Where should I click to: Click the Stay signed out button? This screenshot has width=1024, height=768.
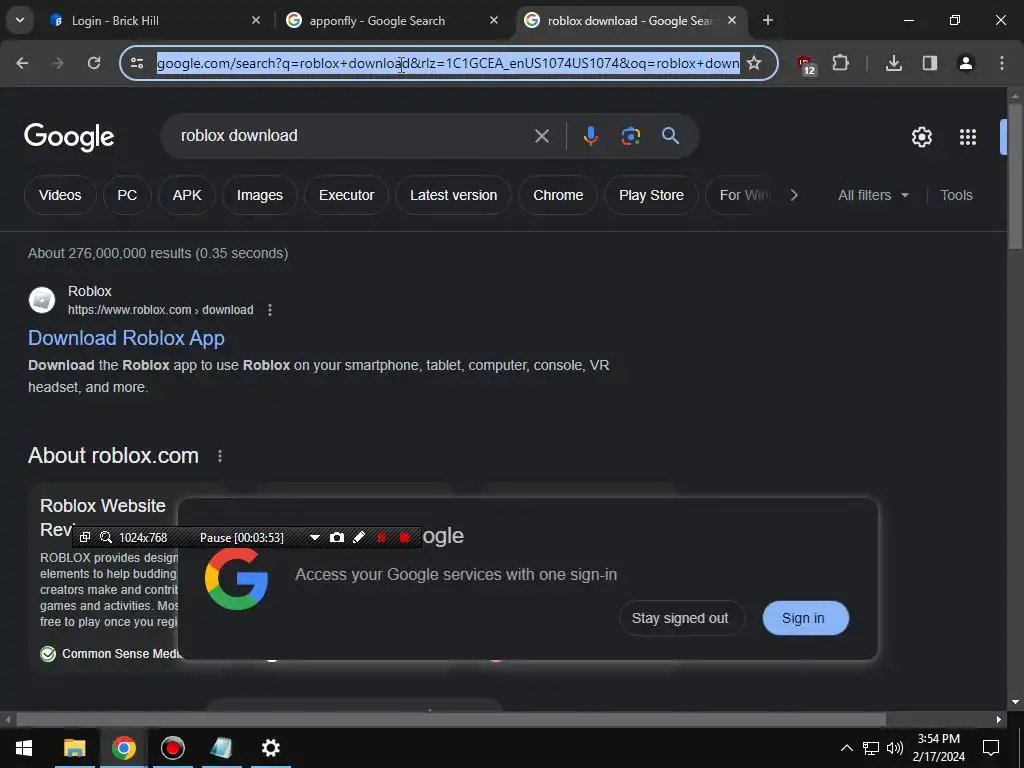pyautogui.click(x=680, y=618)
